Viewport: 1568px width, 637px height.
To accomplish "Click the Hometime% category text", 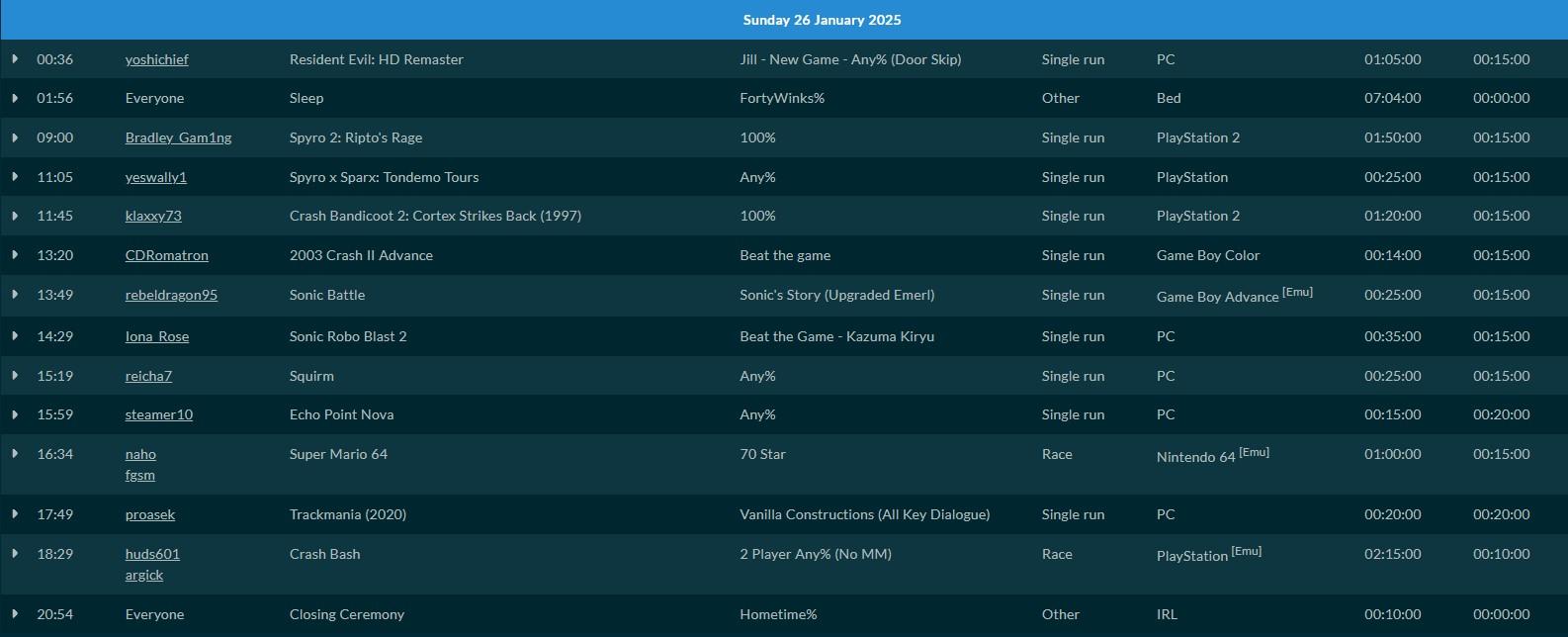I will coord(778,614).
